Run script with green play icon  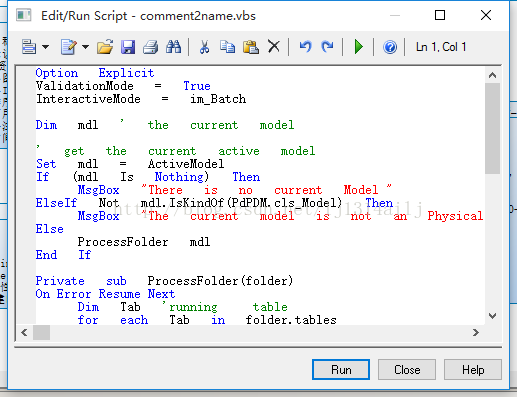359,47
